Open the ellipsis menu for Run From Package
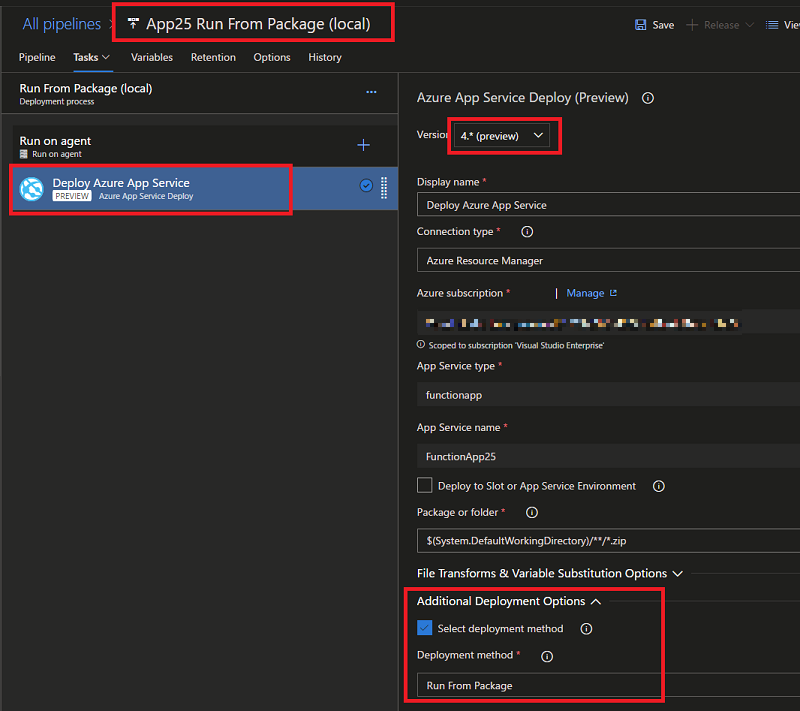 coord(371,92)
